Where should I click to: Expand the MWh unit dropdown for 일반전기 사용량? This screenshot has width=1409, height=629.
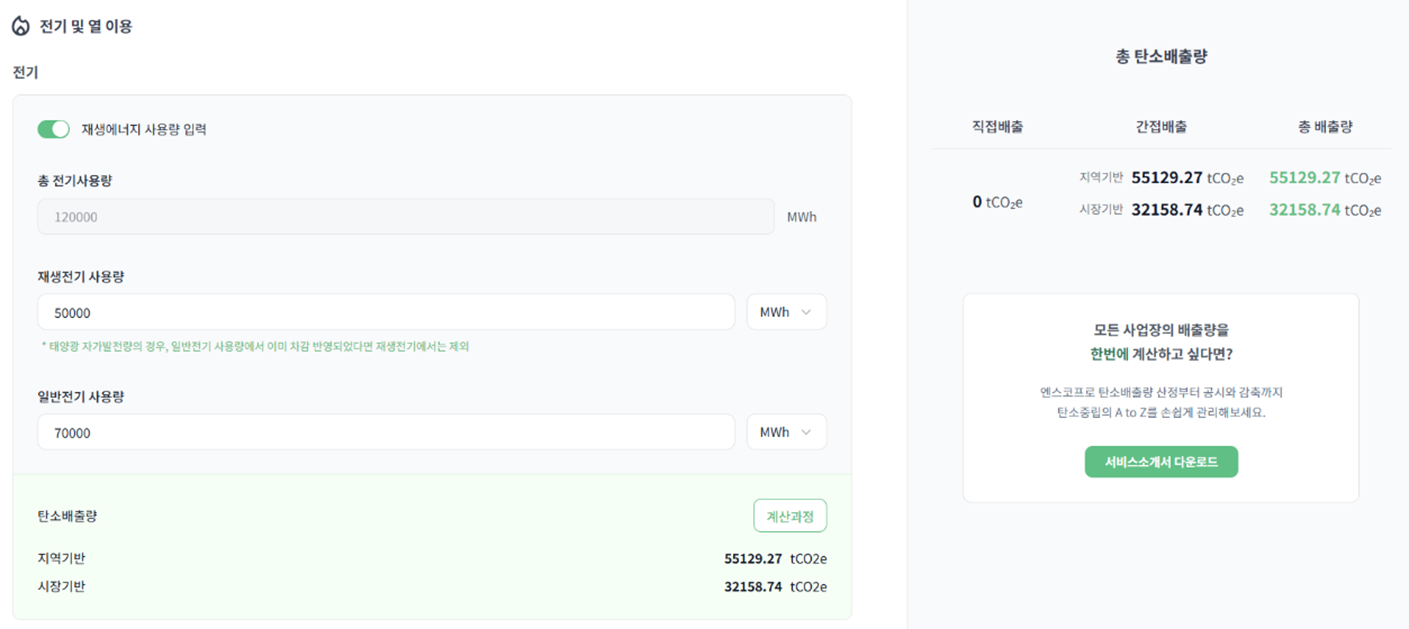[x=786, y=432]
